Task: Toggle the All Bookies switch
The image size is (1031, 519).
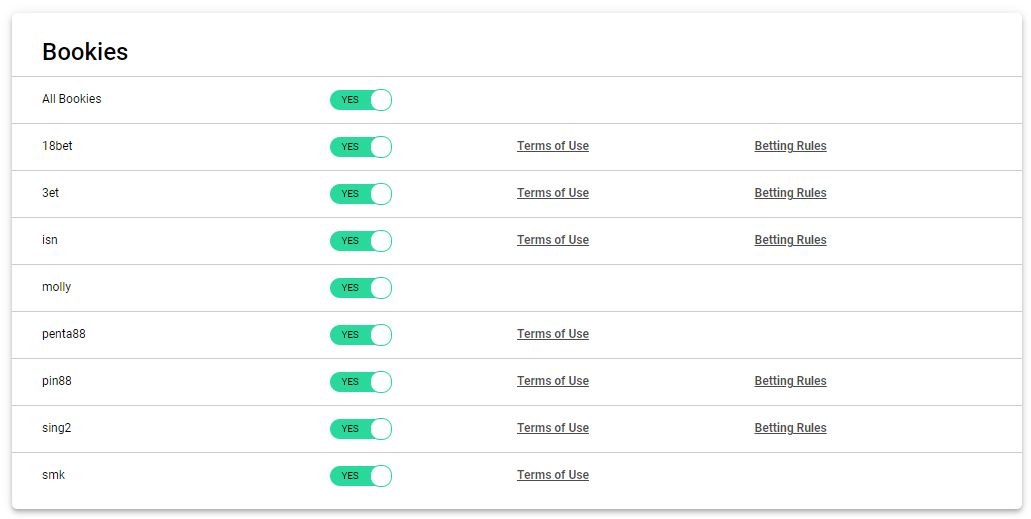Action: (x=361, y=100)
